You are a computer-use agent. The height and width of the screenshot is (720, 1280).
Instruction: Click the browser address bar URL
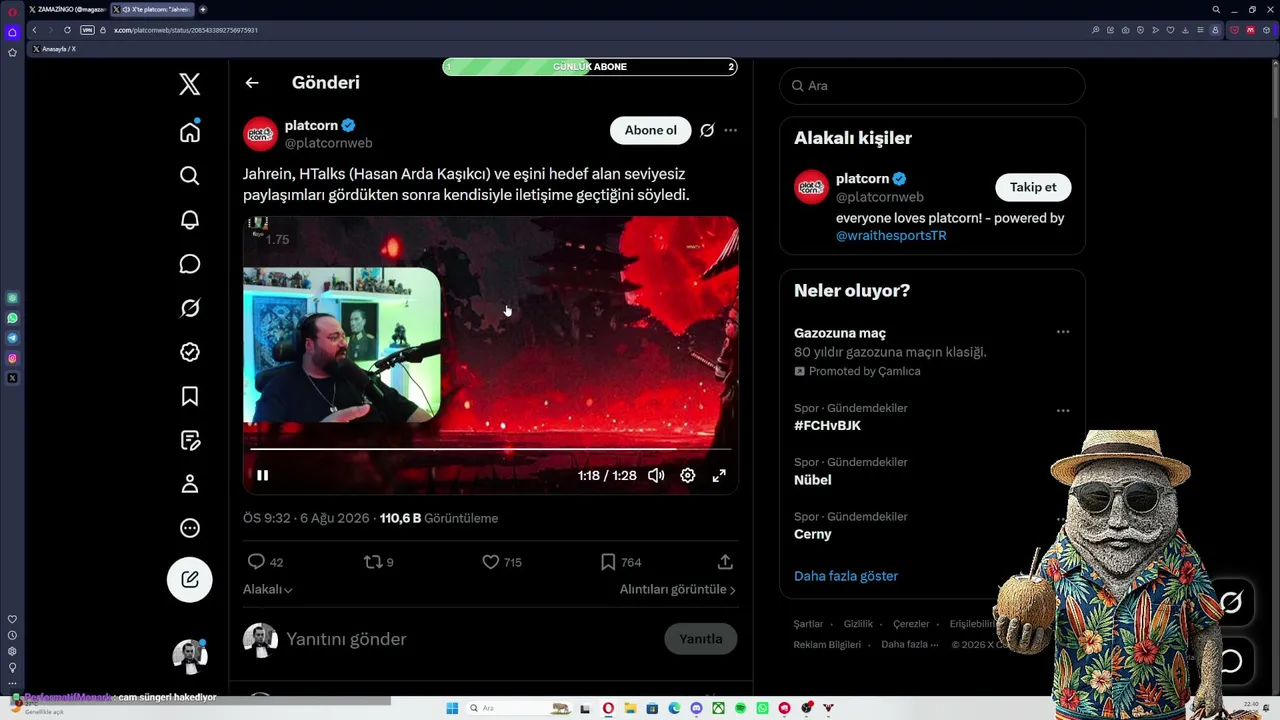(186, 30)
